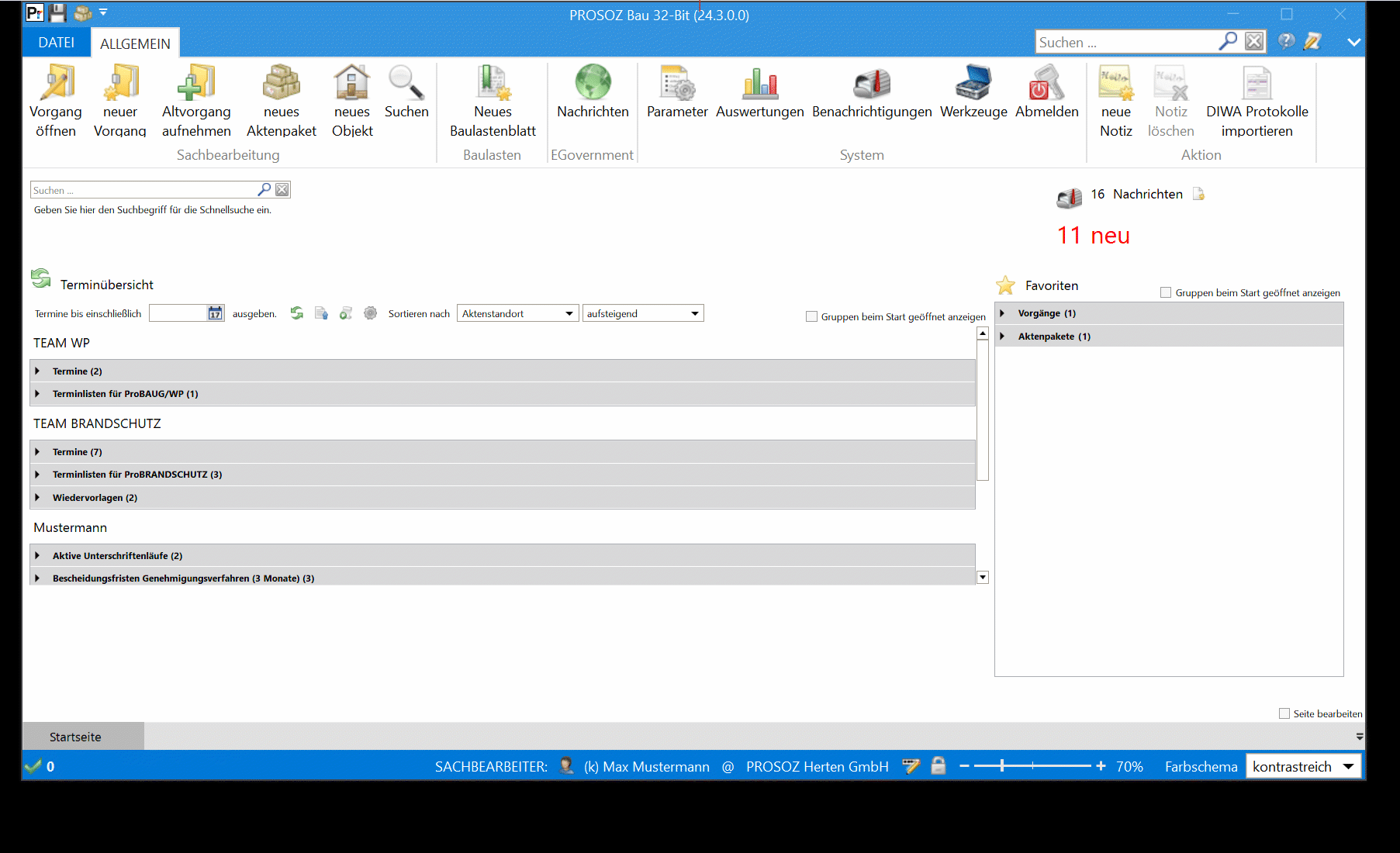Create a Neues Baulastenblatt
This screenshot has width=1400, height=853.
point(493,102)
